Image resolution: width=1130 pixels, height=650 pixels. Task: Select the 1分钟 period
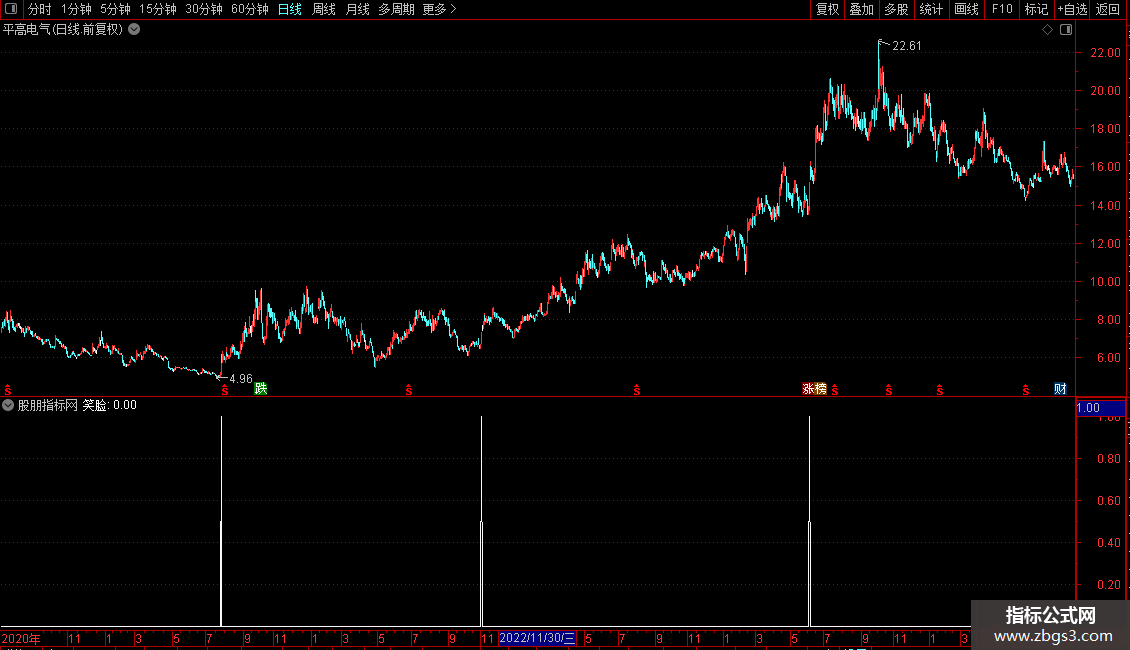[x=76, y=9]
